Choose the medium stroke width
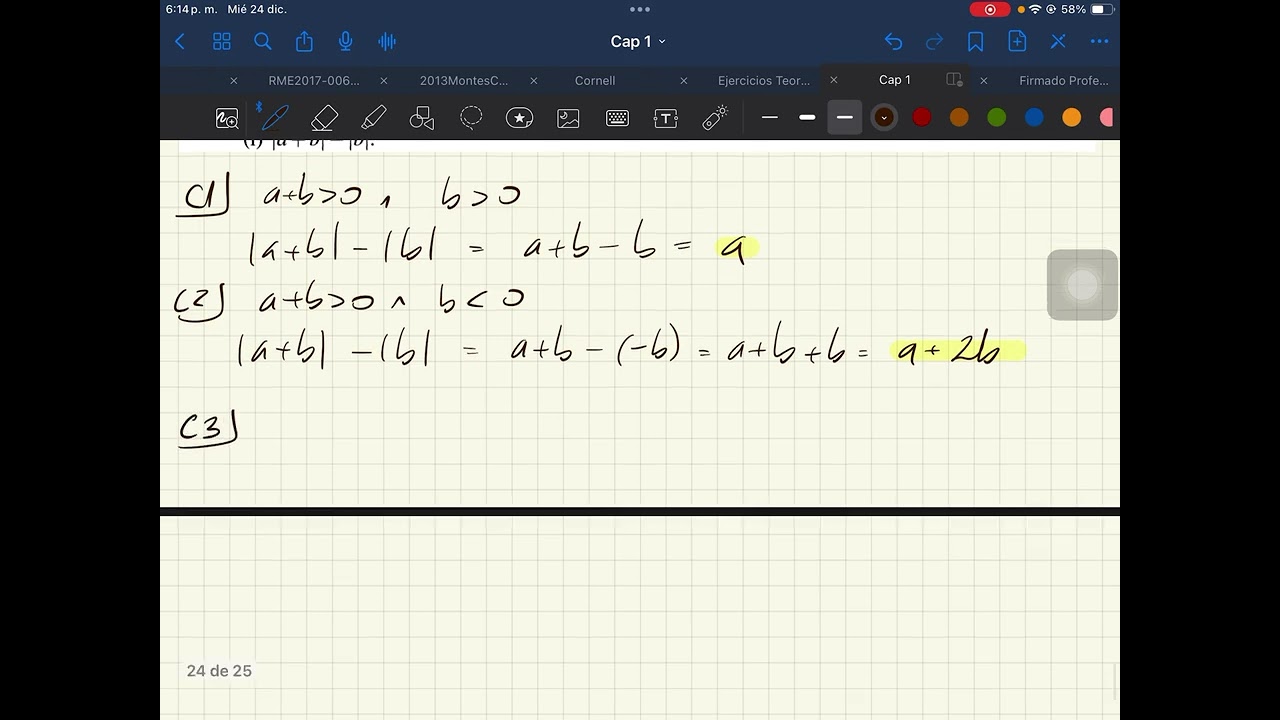The width and height of the screenshot is (1280, 720). point(807,118)
